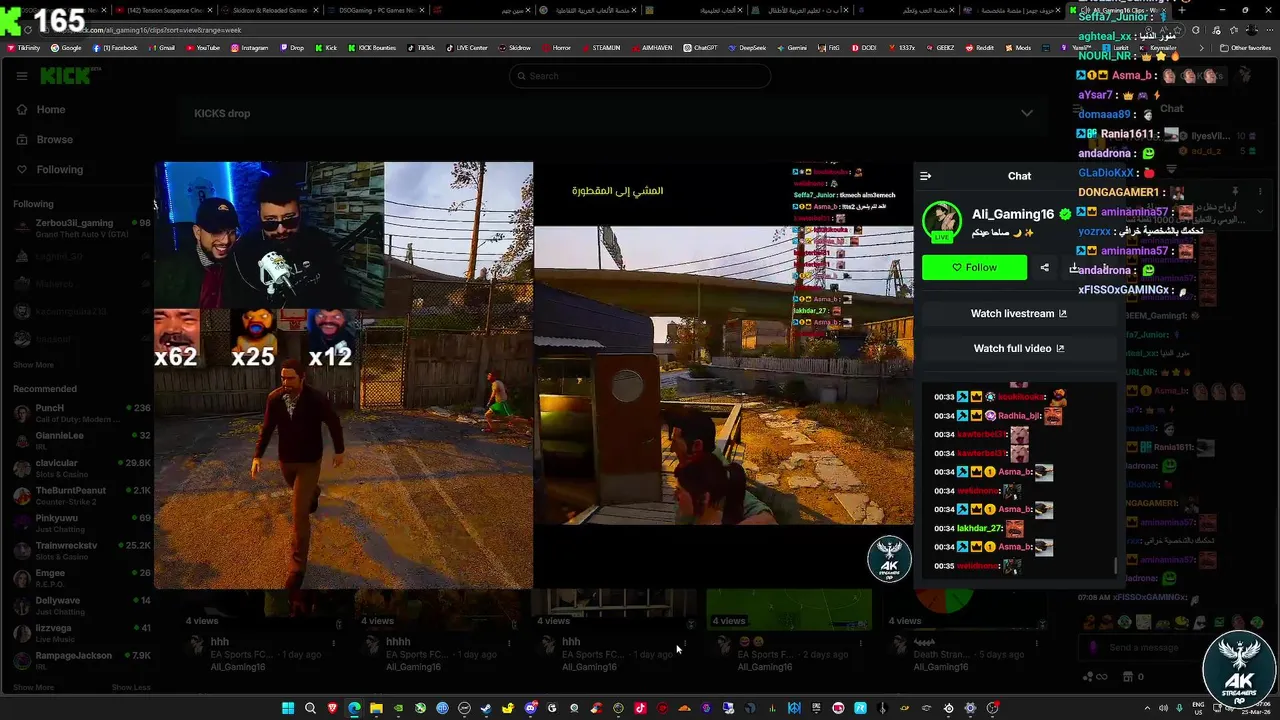Open the TikTok bookmark

click(x=420, y=48)
